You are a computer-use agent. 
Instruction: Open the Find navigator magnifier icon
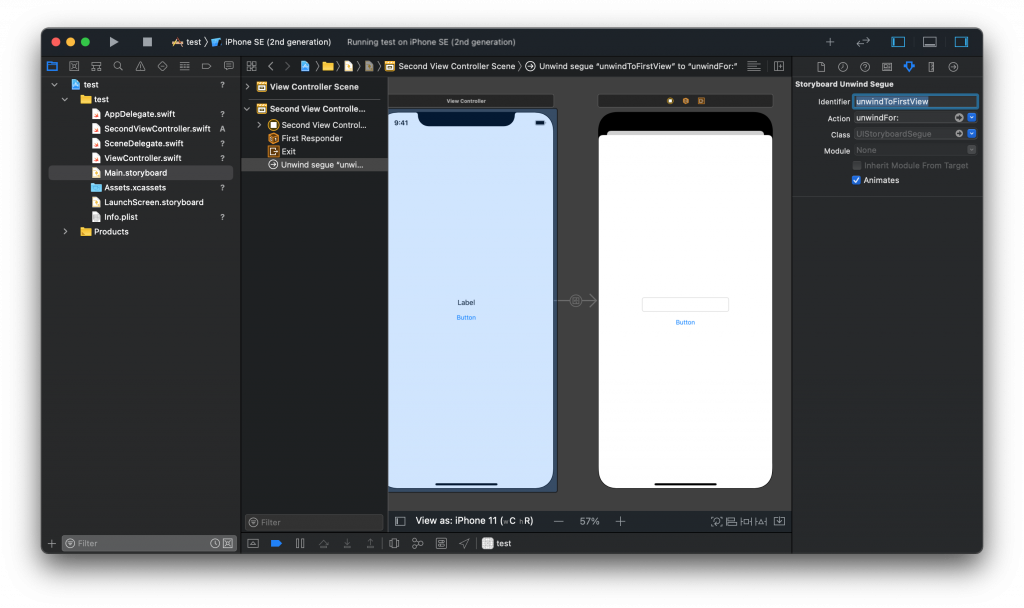(x=118, y=66)
